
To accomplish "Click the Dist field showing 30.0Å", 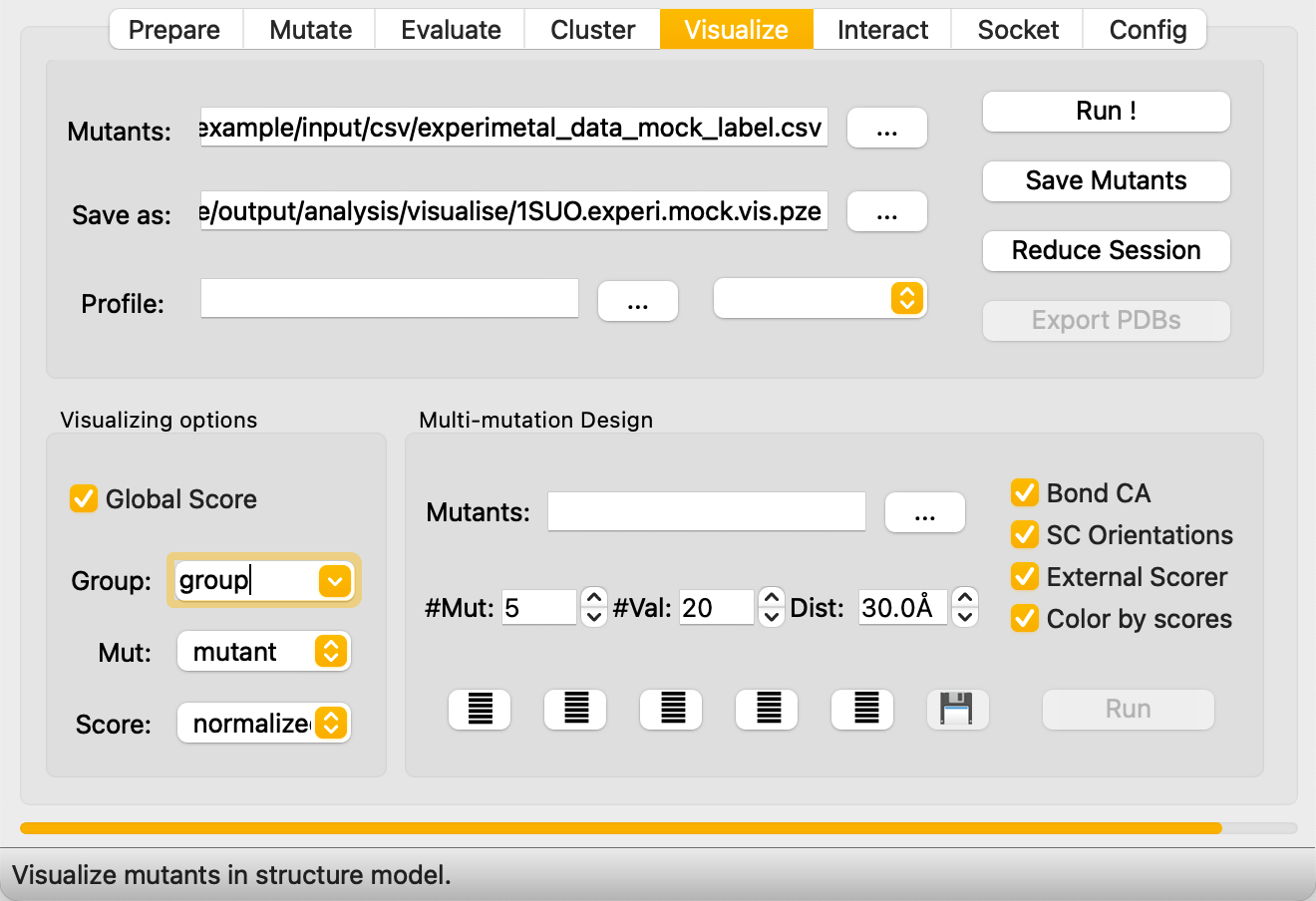I will (902, 607).
